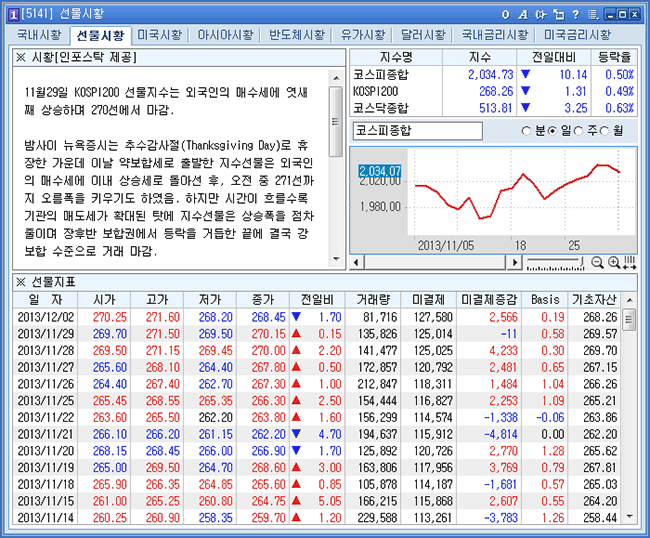Image resolution: width=650 pixels, height=538 pixels.
Task: Zoom out the chart with minus magnifier
Action: [597, 262]
